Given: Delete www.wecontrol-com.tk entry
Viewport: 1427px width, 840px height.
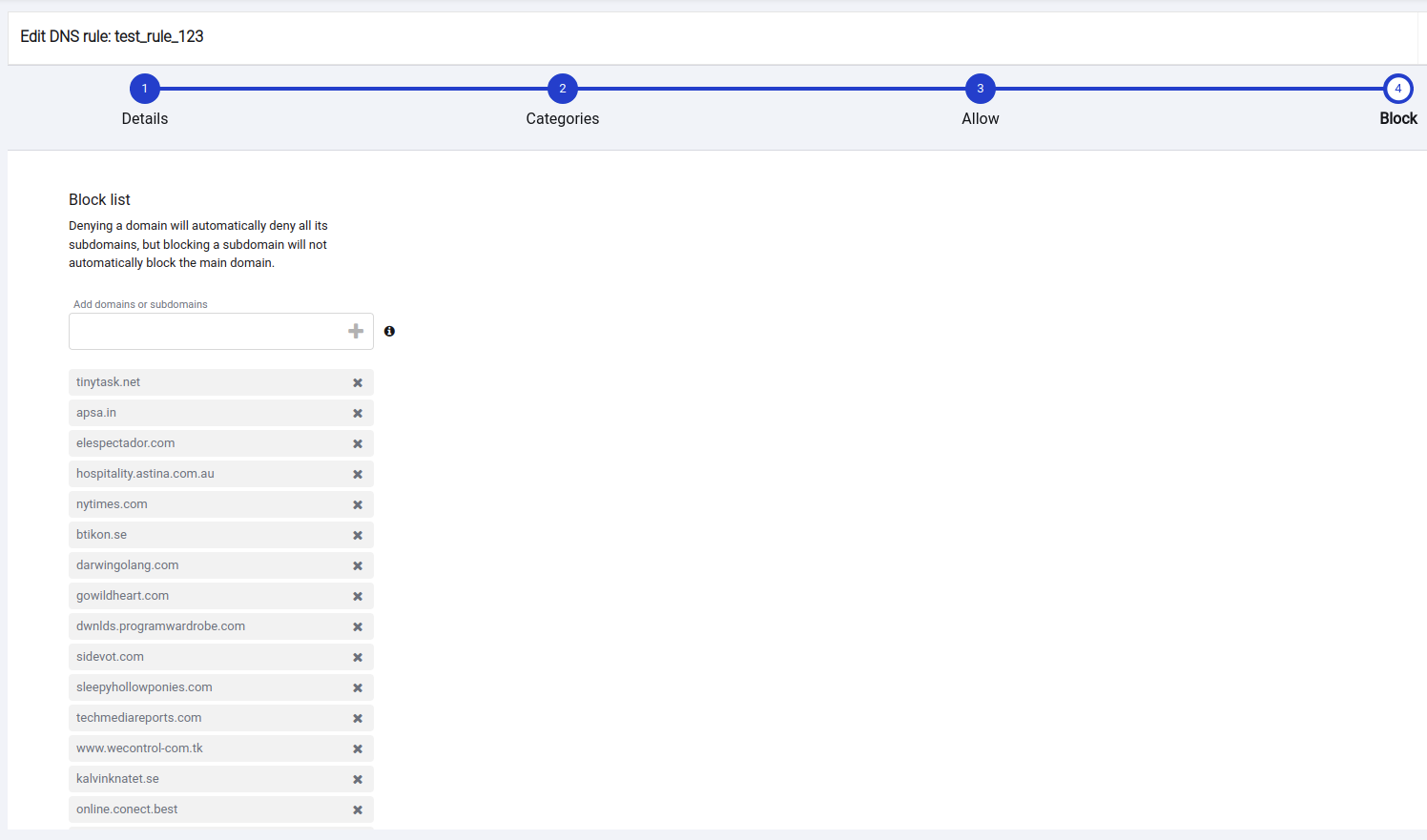Looking at the screenshot, I should (358, 748).
